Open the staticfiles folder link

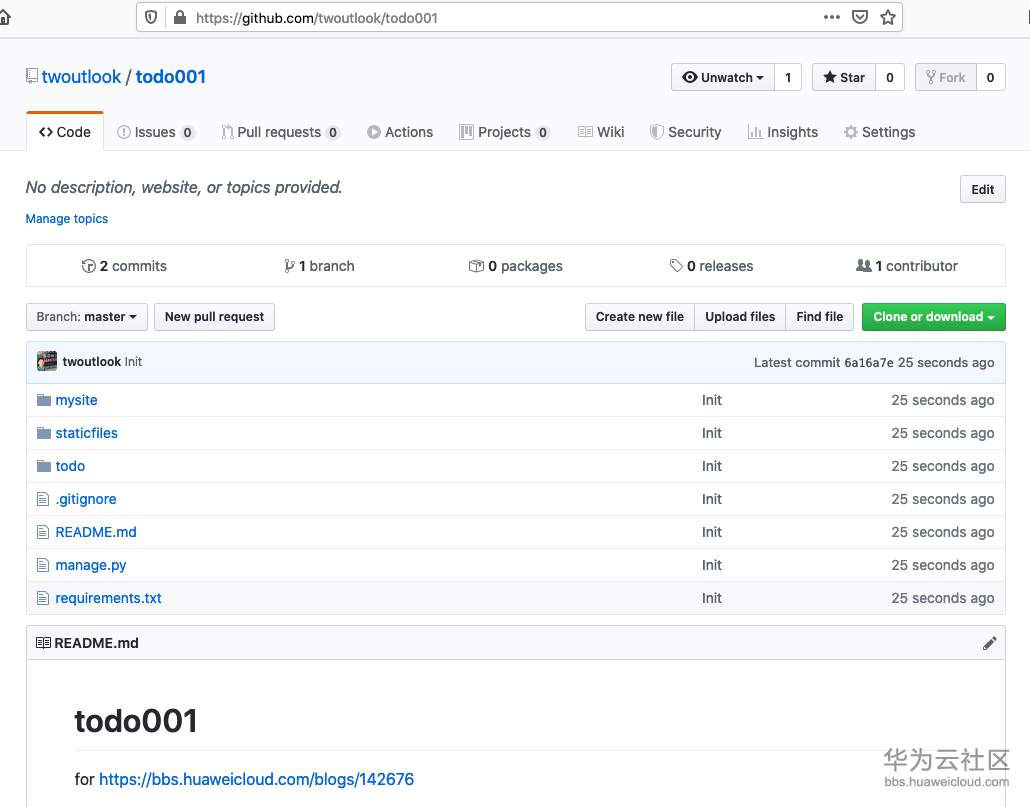click(x=87, y=433)
